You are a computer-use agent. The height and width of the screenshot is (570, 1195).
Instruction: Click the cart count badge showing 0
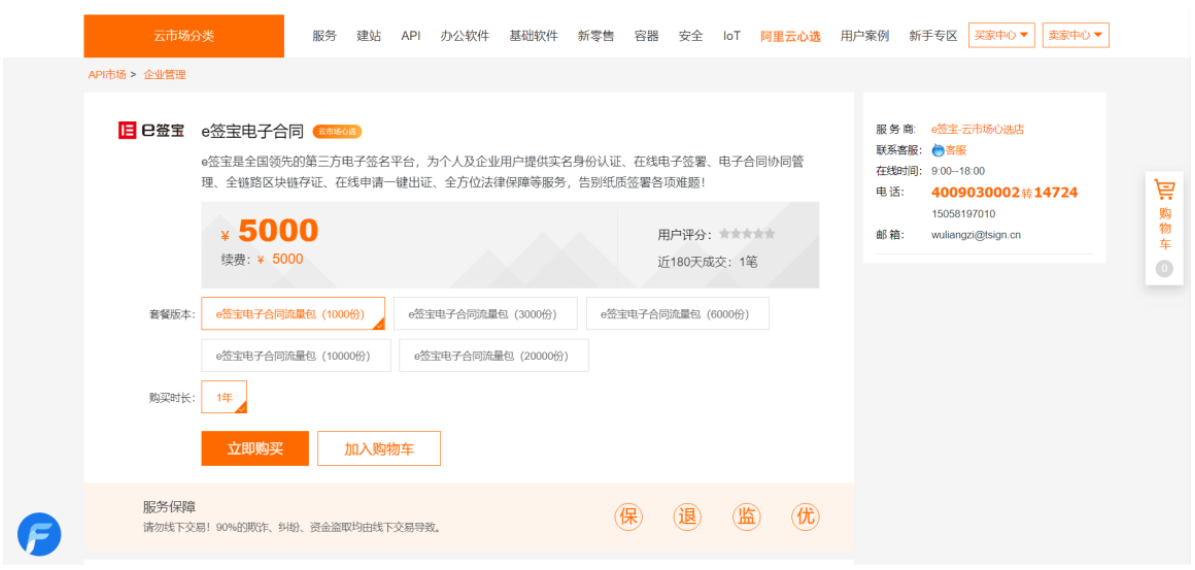(1164, 269)
